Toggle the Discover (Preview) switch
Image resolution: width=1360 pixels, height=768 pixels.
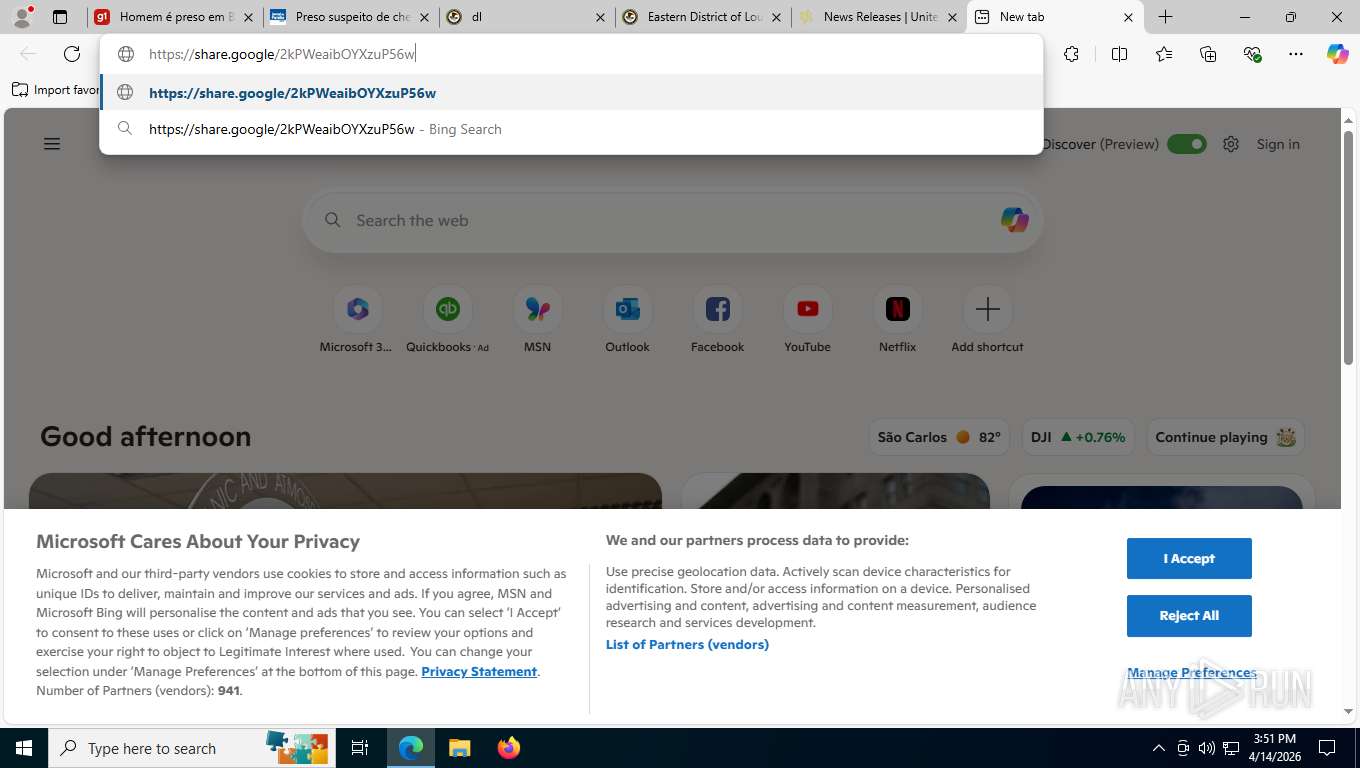1186,144
